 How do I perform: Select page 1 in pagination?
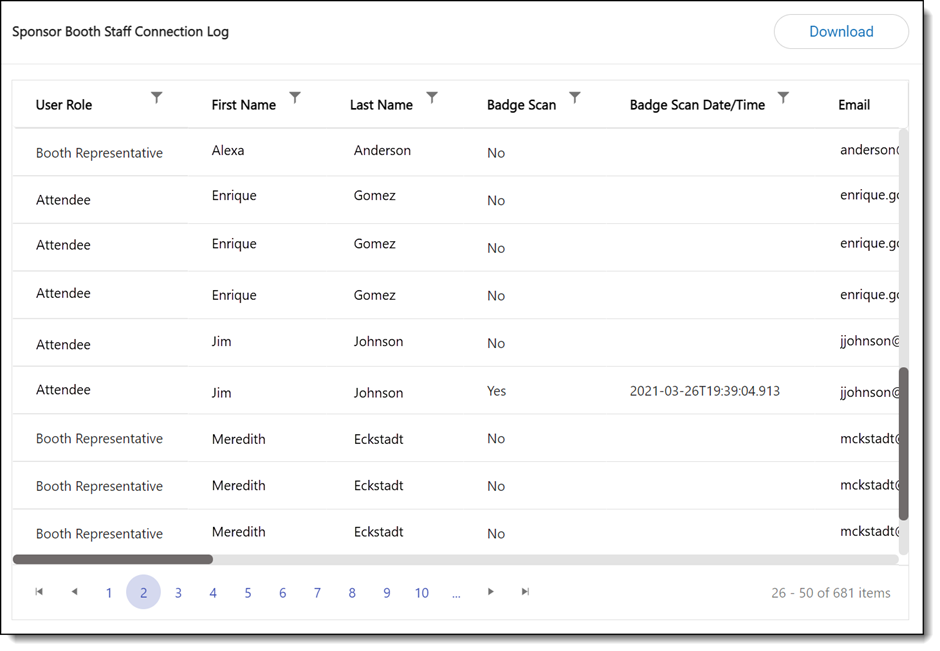coord(109,593)
